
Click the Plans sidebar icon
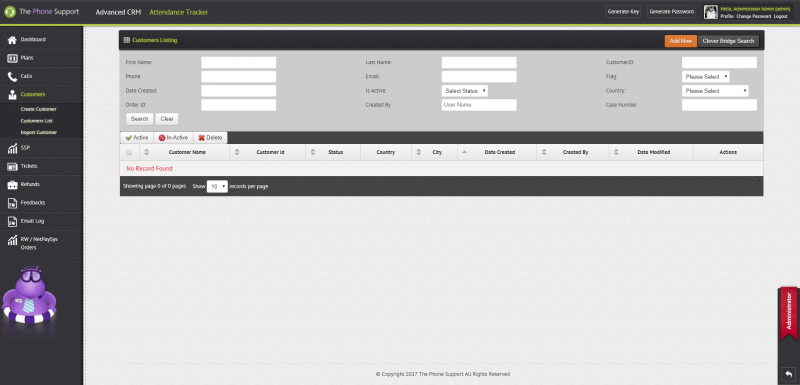tap(12, 58)
